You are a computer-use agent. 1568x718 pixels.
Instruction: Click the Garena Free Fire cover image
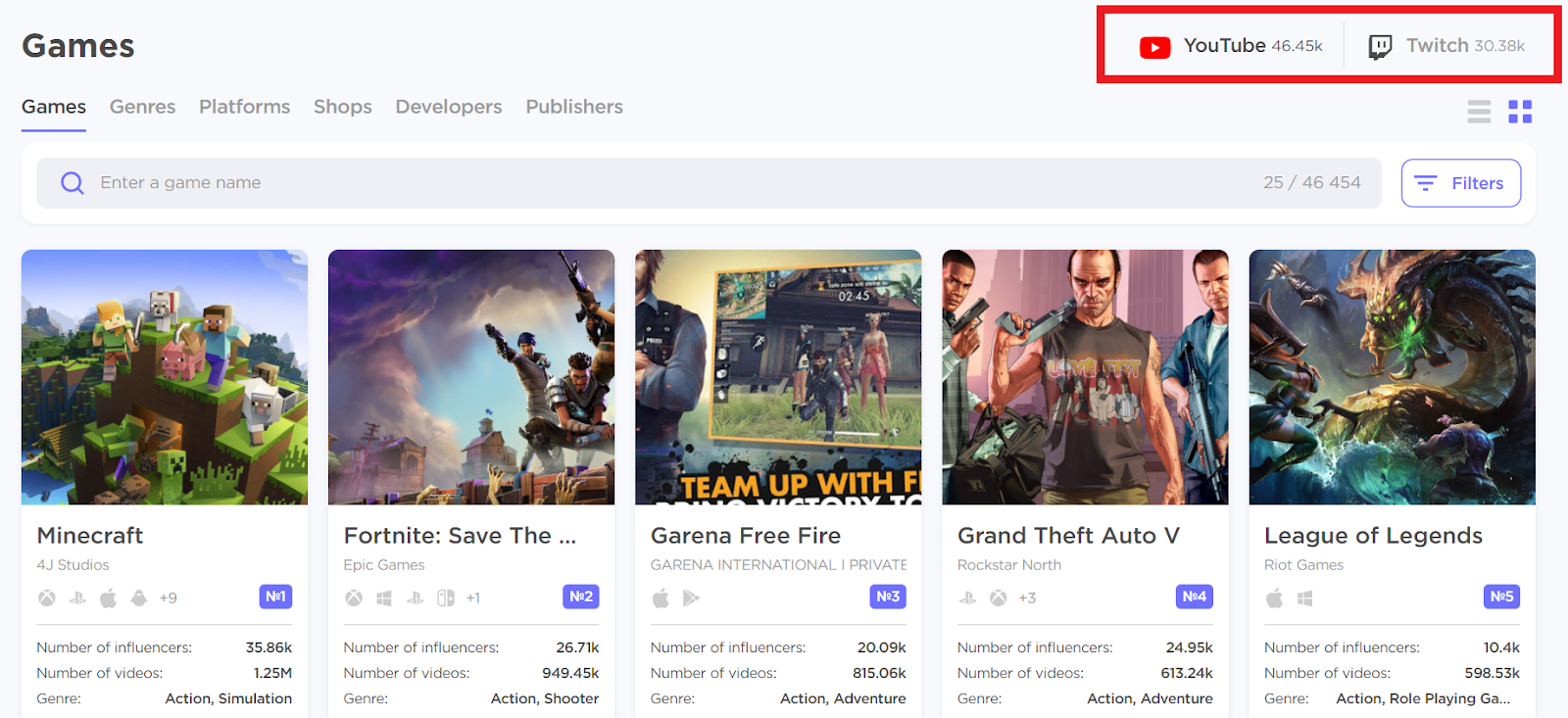(x=778, y=377)
